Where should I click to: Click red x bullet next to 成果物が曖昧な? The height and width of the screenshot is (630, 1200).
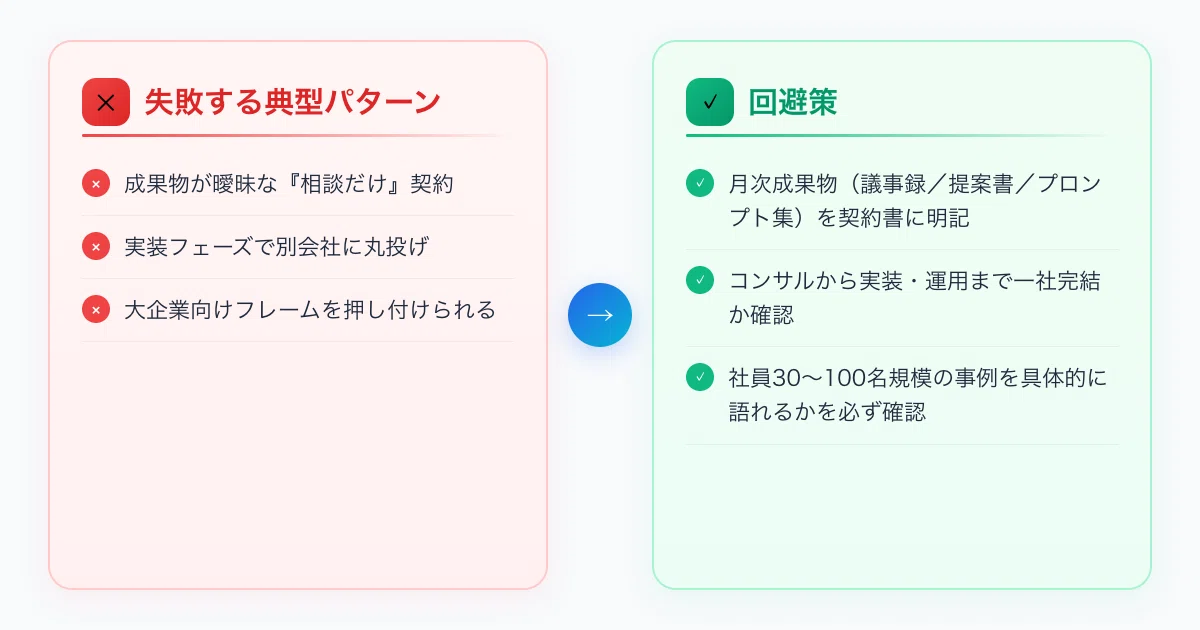coord(96,184)
